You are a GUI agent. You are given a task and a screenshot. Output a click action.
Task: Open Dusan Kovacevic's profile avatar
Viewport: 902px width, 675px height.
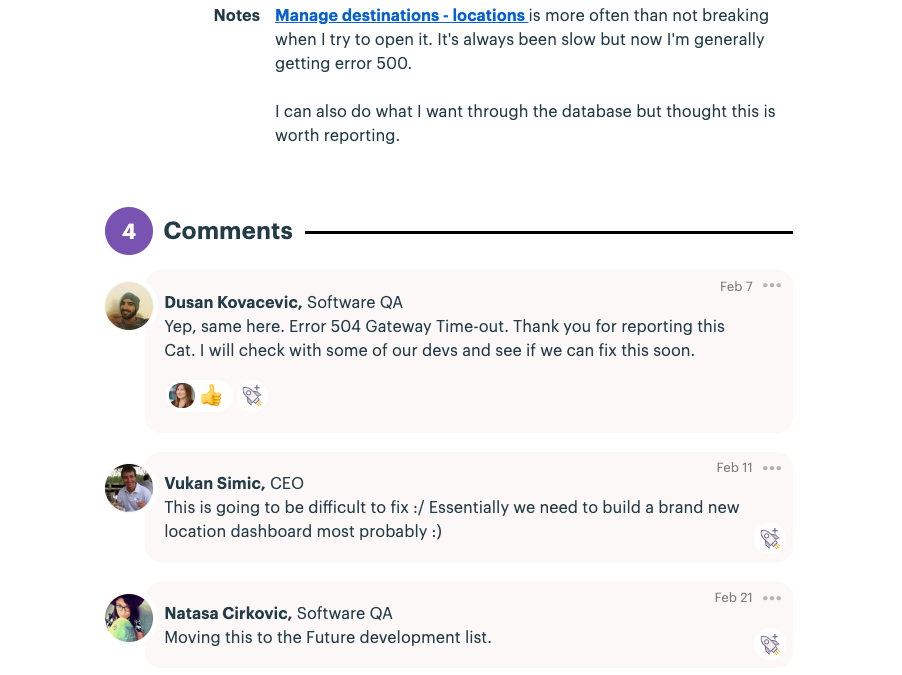tap(129, 306)
